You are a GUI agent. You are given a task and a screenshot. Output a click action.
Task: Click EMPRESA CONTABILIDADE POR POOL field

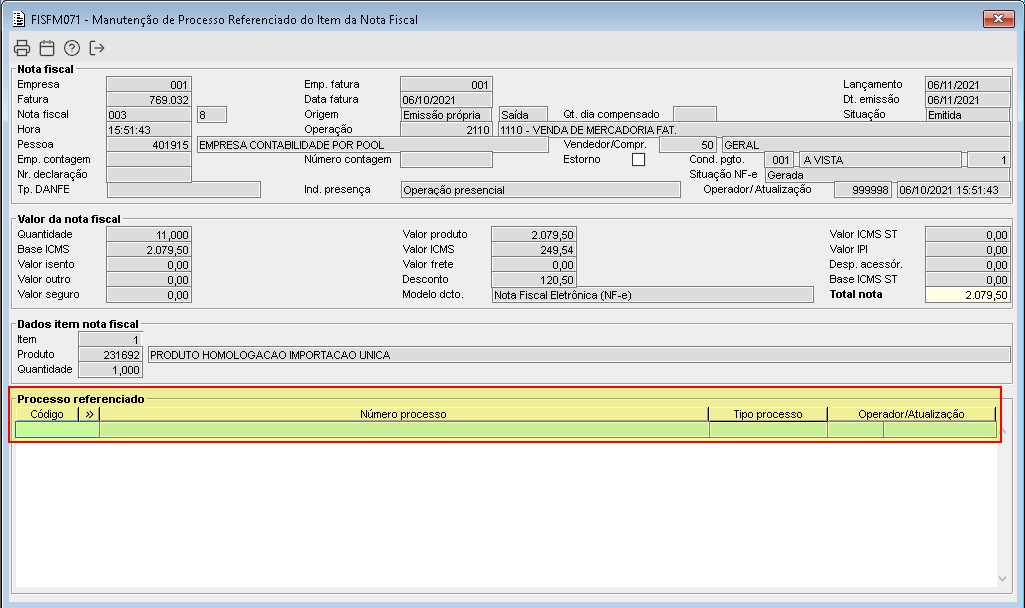(373, 144)
